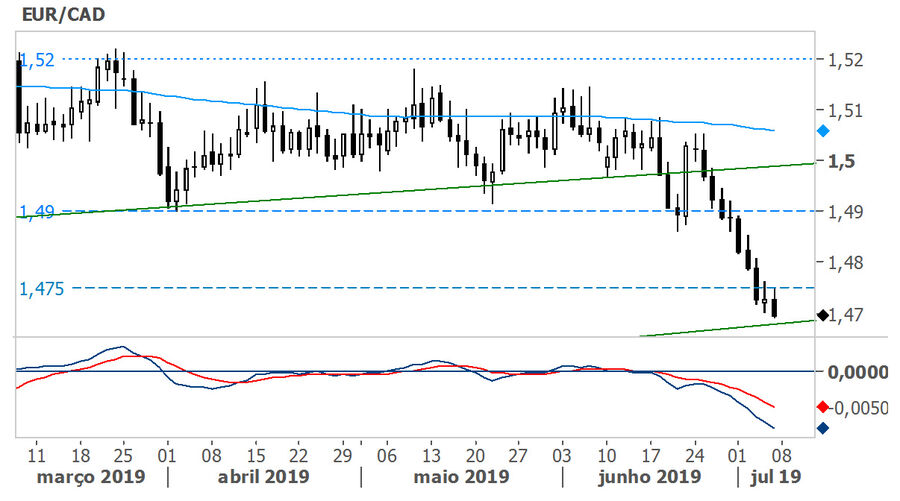Click the 0,0000 oscillator axis label

(859, 372)
